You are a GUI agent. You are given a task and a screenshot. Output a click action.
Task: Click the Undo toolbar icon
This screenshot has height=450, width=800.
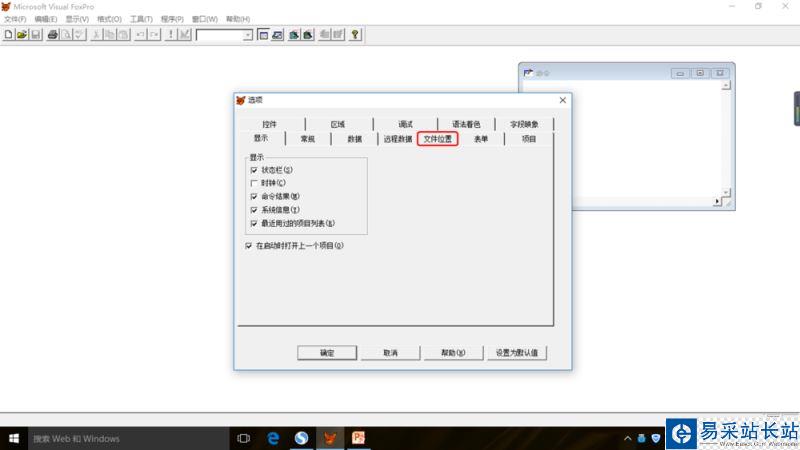(x=140, y=35)
